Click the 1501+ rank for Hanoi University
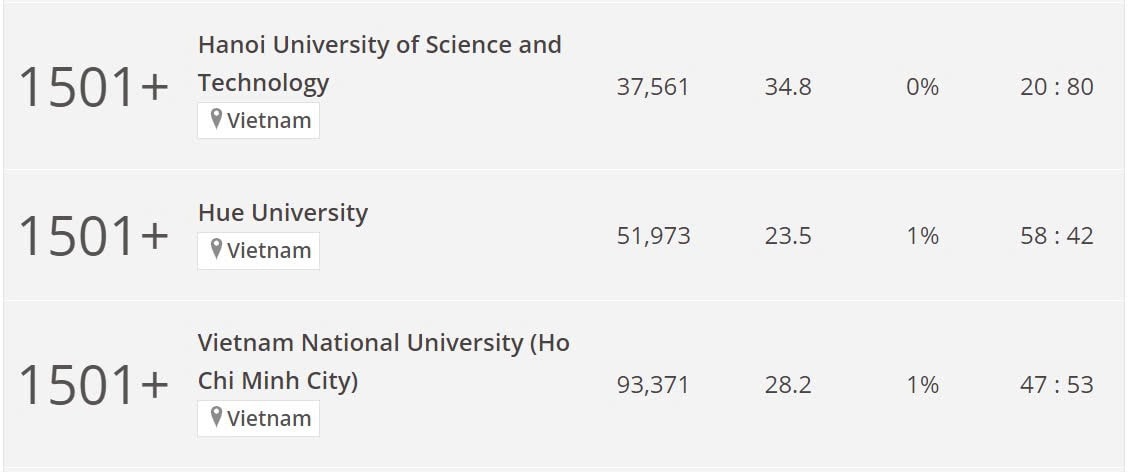The image size is (1131, 472). tap(94, 87)
